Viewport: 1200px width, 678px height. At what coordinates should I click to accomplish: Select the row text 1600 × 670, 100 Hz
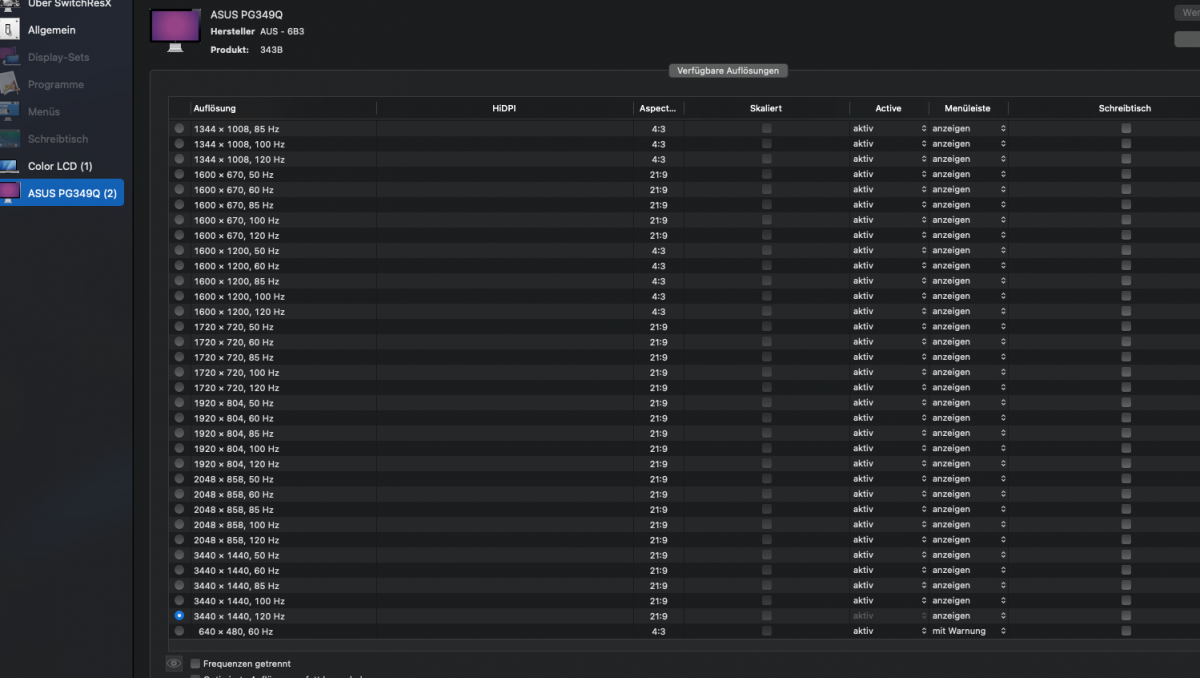pyautogui.click(x=237, y=220)
